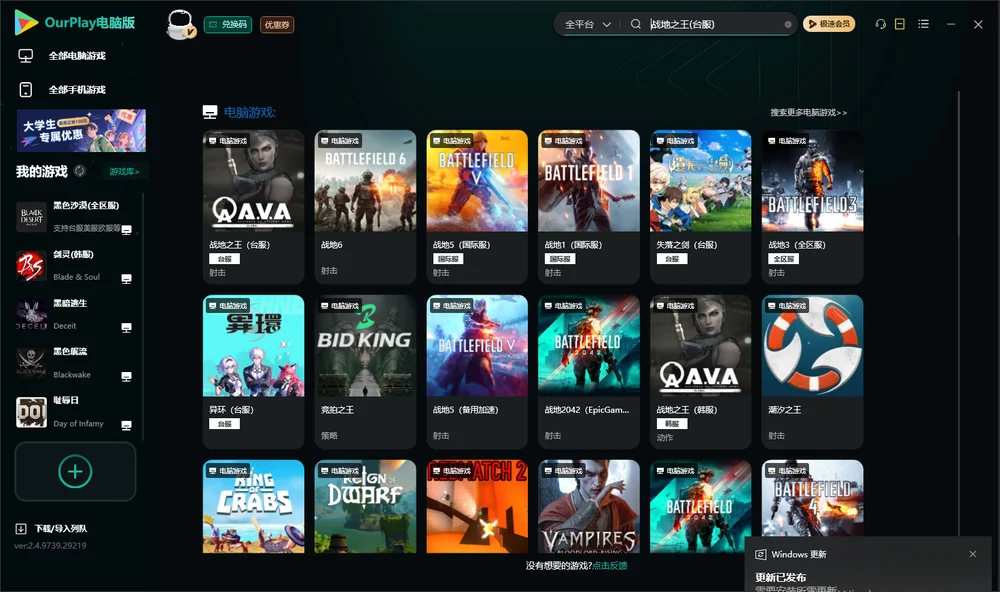The width and height of the screenshot is (1000, 592).
Task: Open the 游戏库 link
Action: tap(124, 172)
